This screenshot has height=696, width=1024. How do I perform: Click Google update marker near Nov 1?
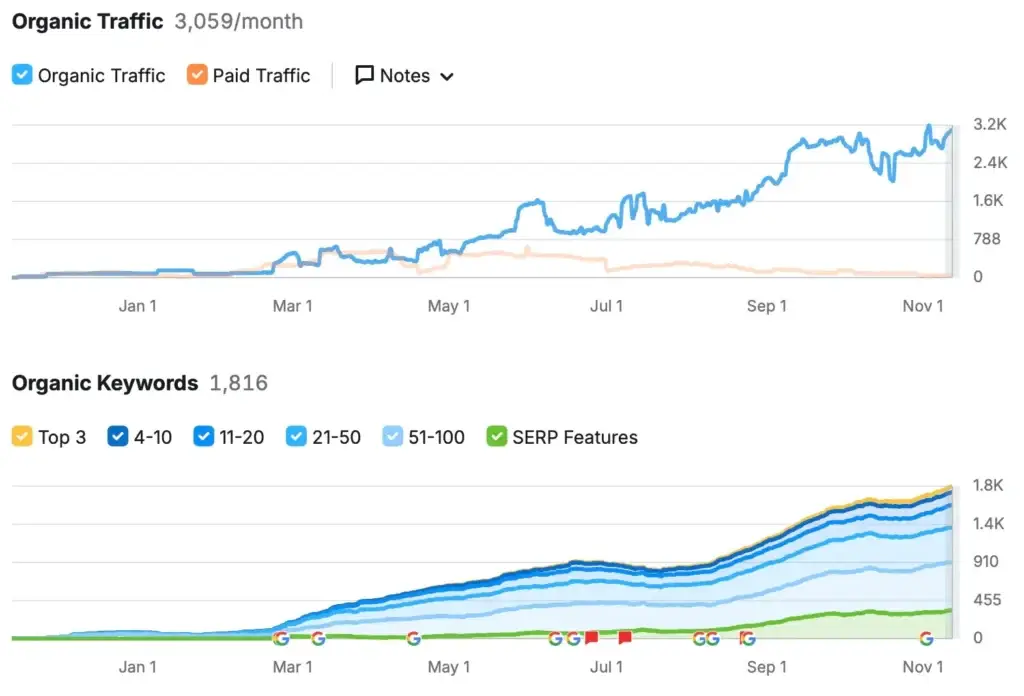926,638
